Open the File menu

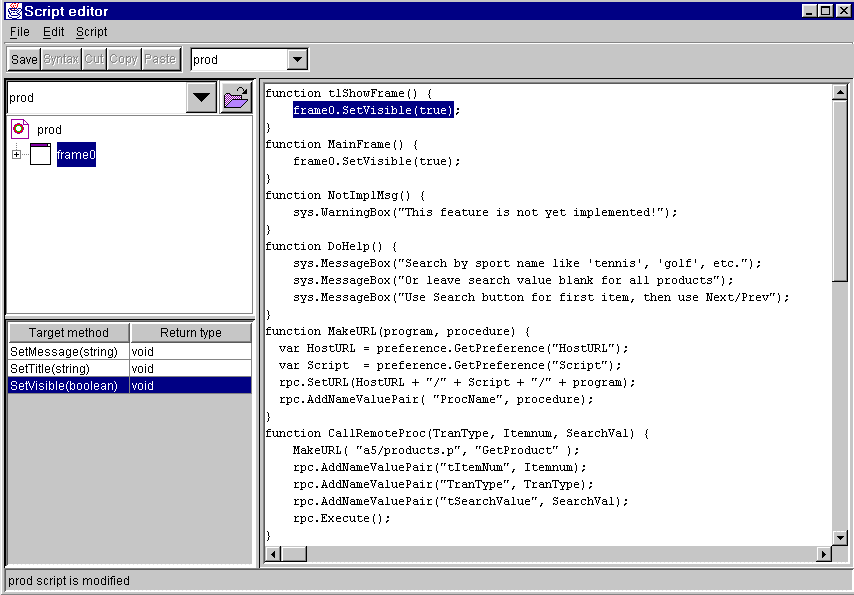(x=19, y=32)
